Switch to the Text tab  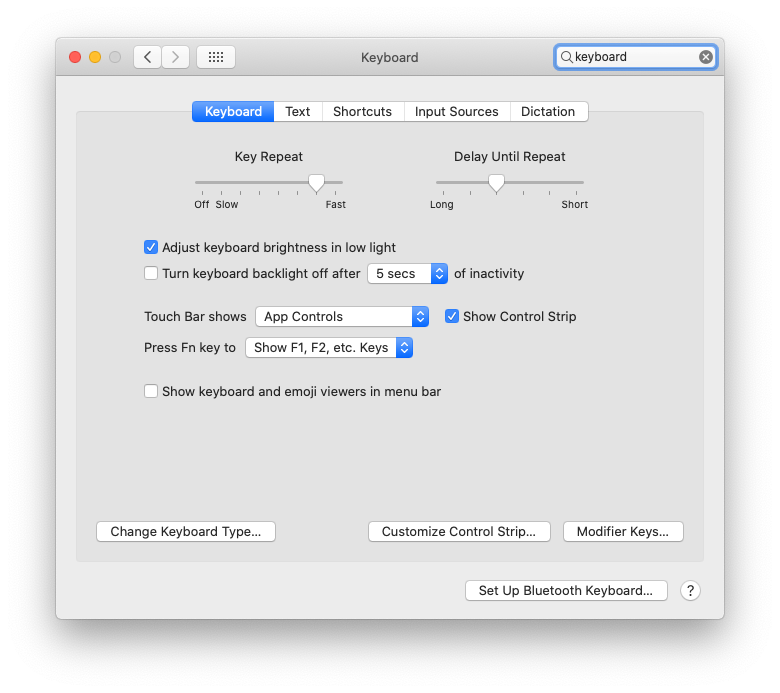coord(297,111)
